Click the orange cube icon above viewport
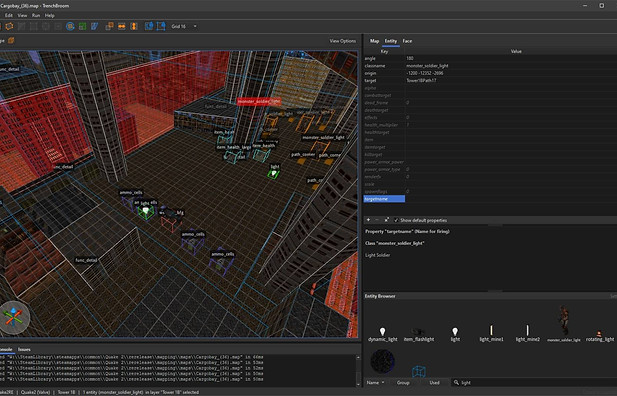This screenshot has height=396, width=617. pyautogui.click(x=11, y=41)
